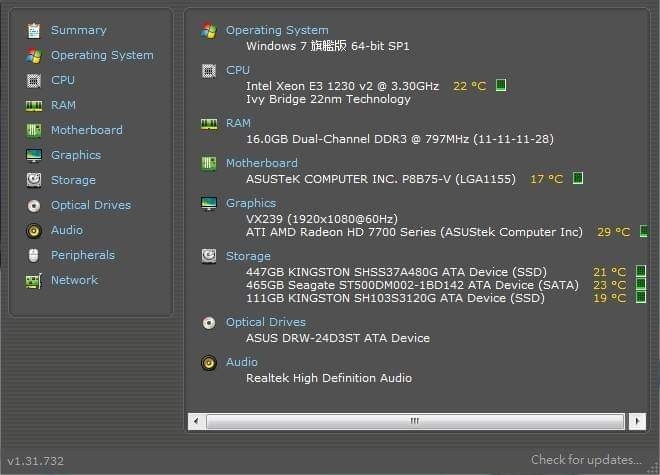Click the Audio speaker icon in sidebar
Image resolution: width=660 pixels, height=475 pixels.
[x=34, y=231]
